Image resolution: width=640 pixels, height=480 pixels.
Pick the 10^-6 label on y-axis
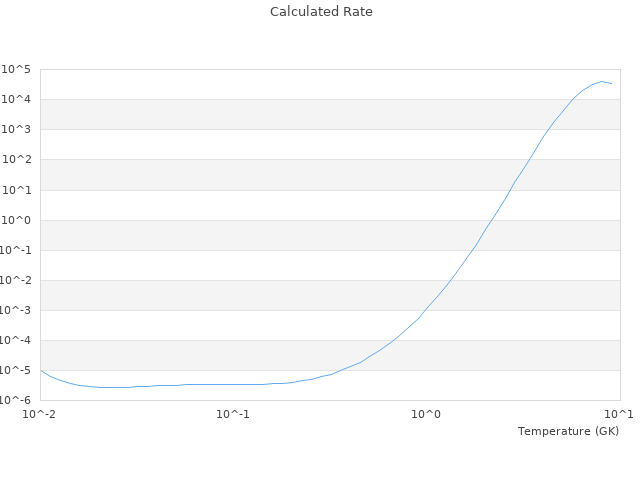pos(16,400)
